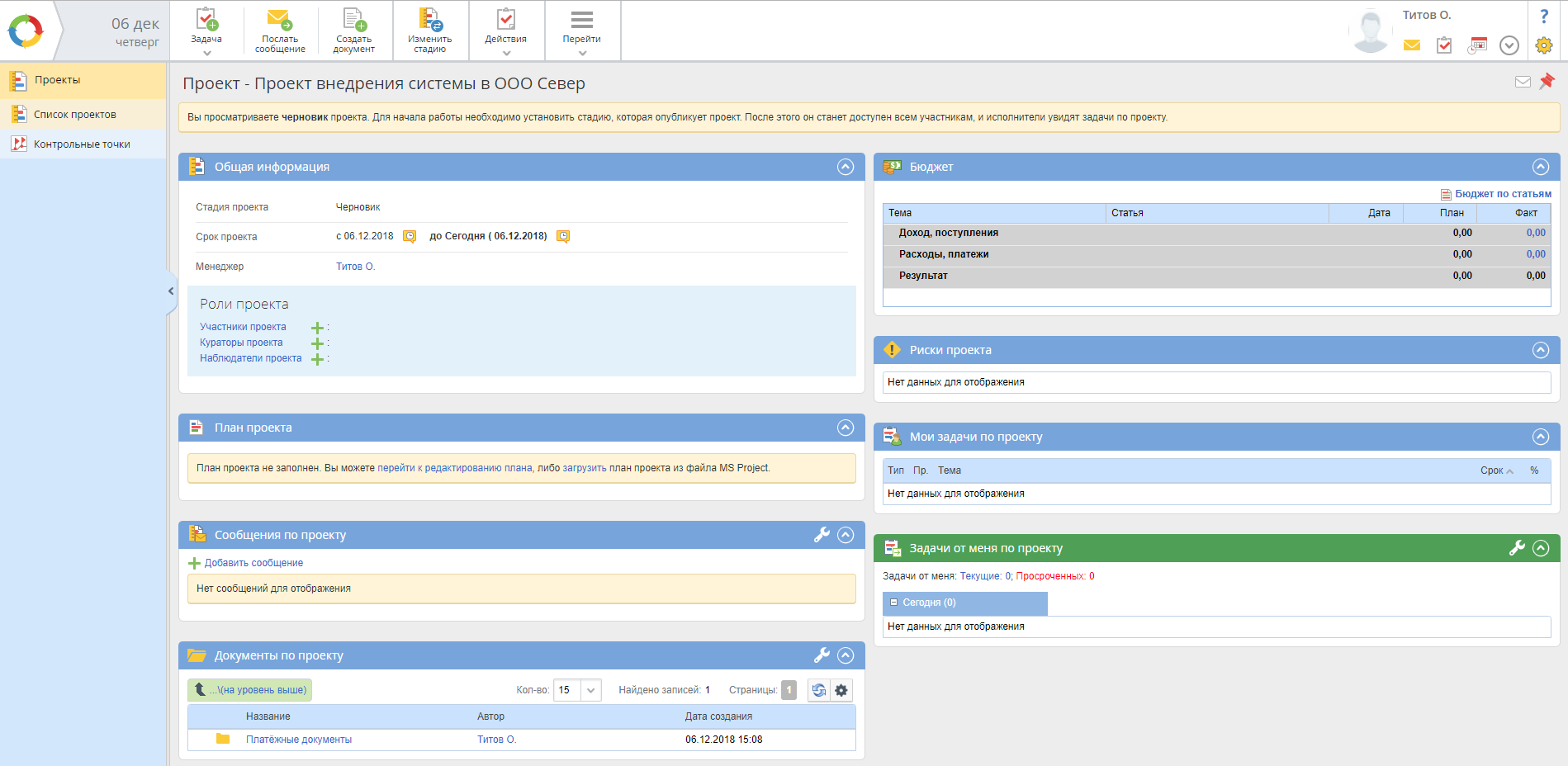
Task: Select Контрольные точки in the sidebar
Action: coord(82,144)
